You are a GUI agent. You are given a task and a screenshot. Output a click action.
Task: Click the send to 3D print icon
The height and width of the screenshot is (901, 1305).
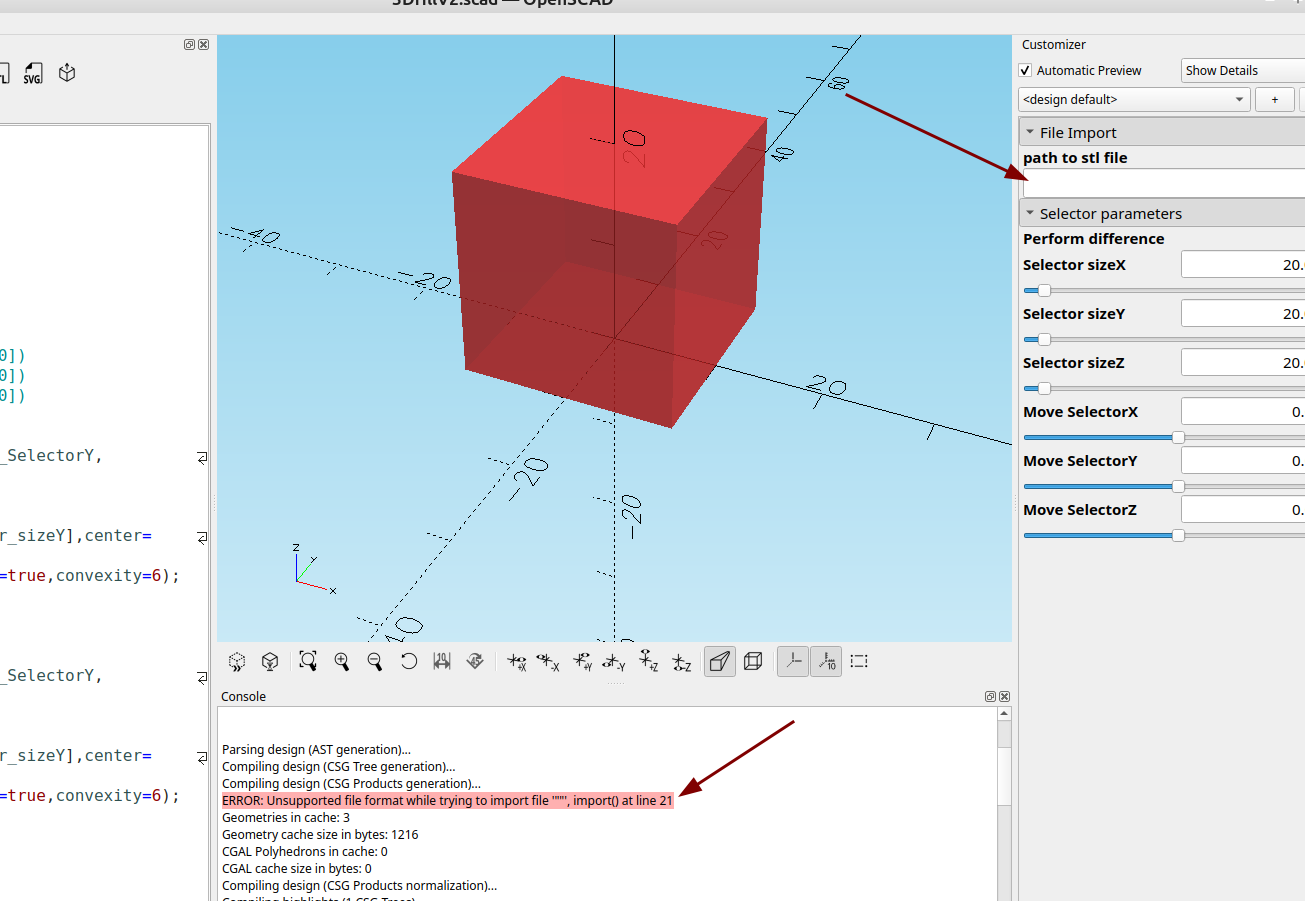[67, 73]
